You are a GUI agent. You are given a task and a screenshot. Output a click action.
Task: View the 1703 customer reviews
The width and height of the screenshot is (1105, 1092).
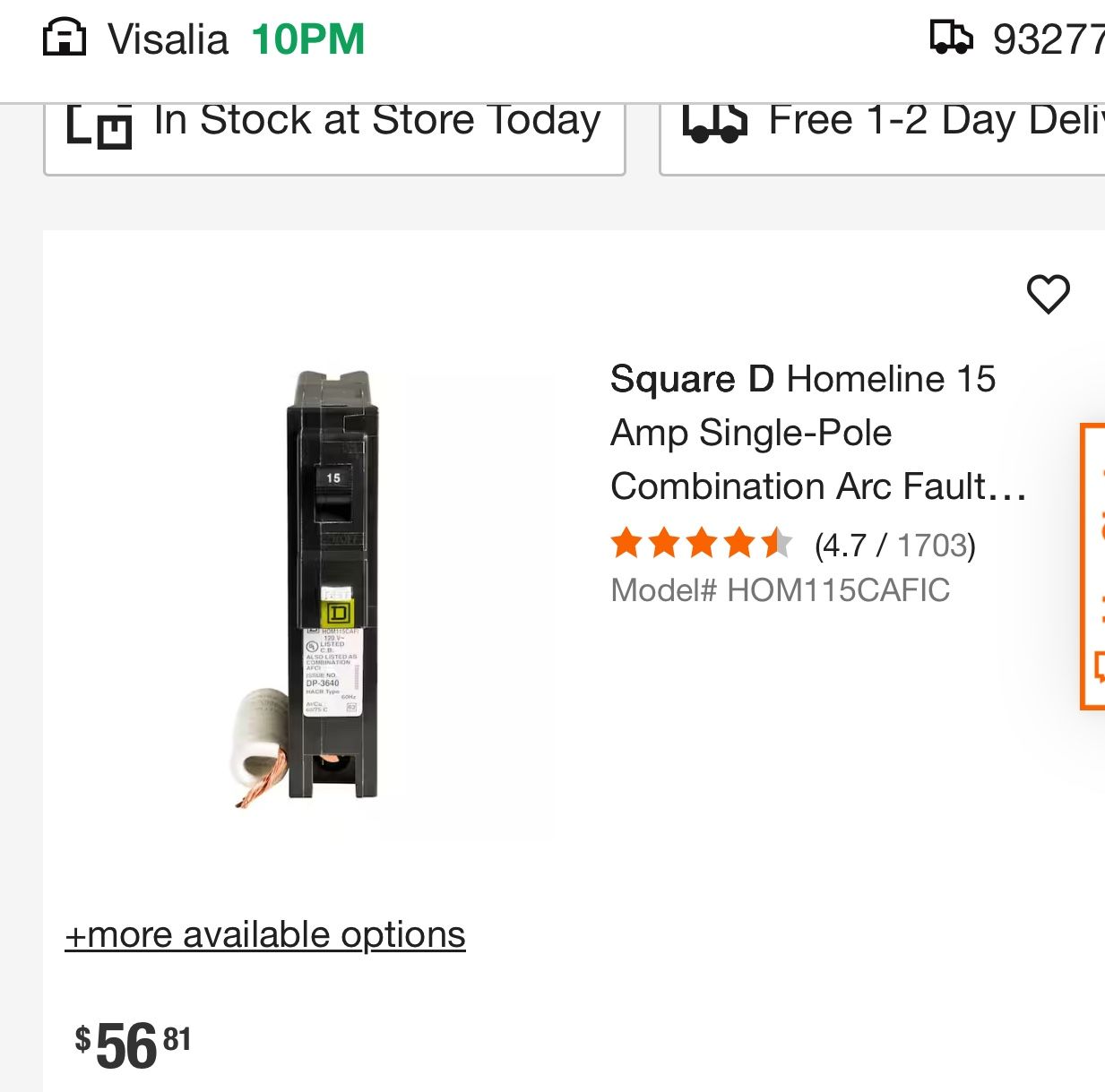935,545
